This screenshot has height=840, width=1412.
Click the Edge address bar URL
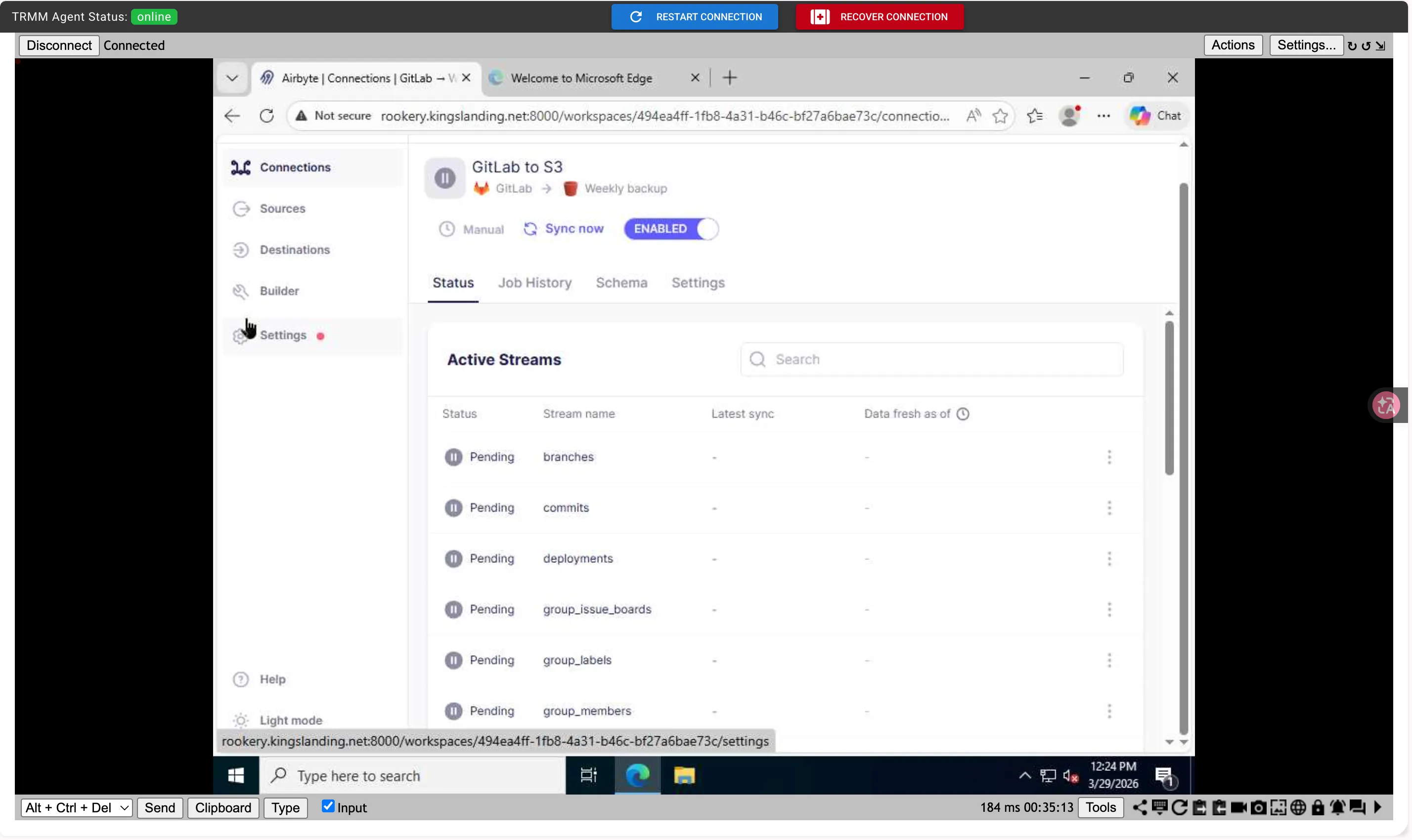click(x=665, y=116)
